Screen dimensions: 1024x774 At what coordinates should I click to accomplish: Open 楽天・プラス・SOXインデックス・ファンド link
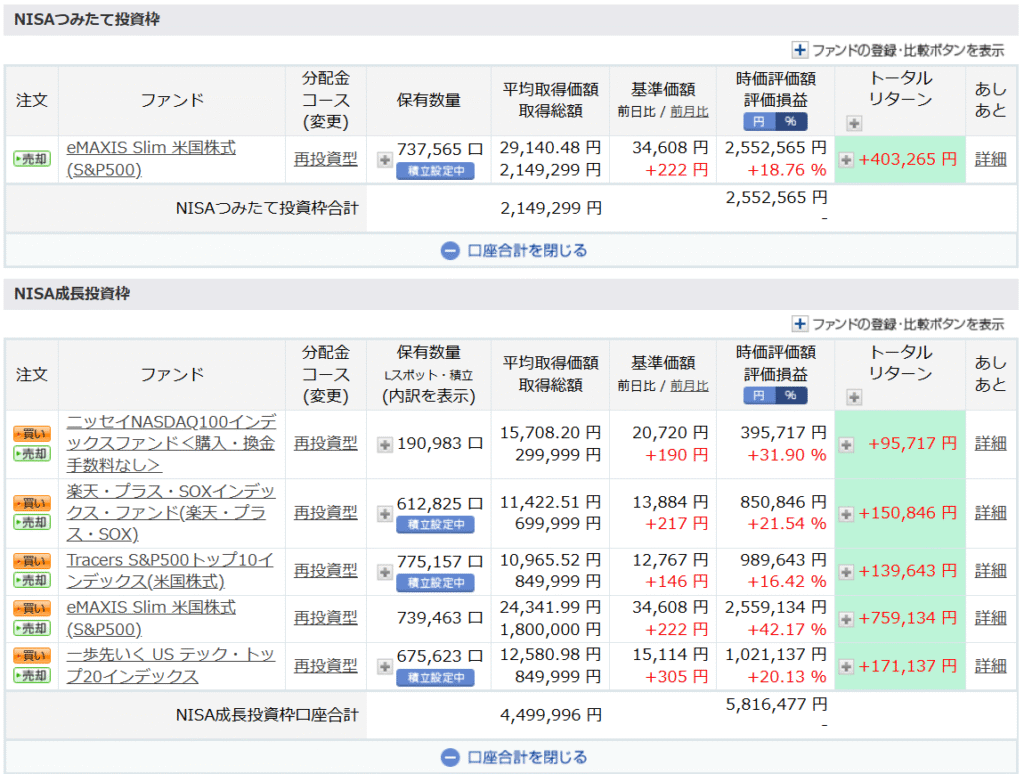(x=170, y=513)
